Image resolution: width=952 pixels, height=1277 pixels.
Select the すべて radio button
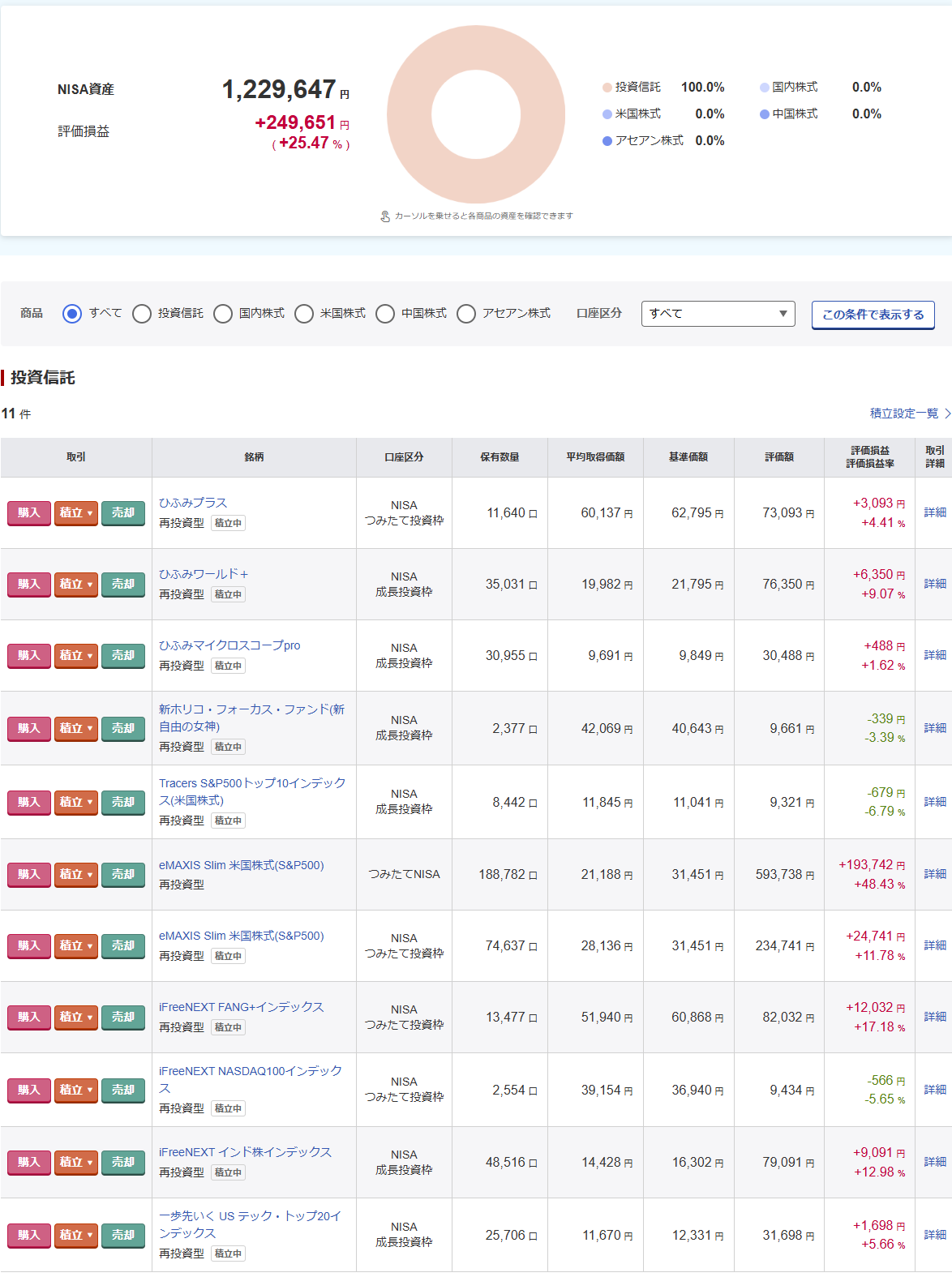(72, 314)
